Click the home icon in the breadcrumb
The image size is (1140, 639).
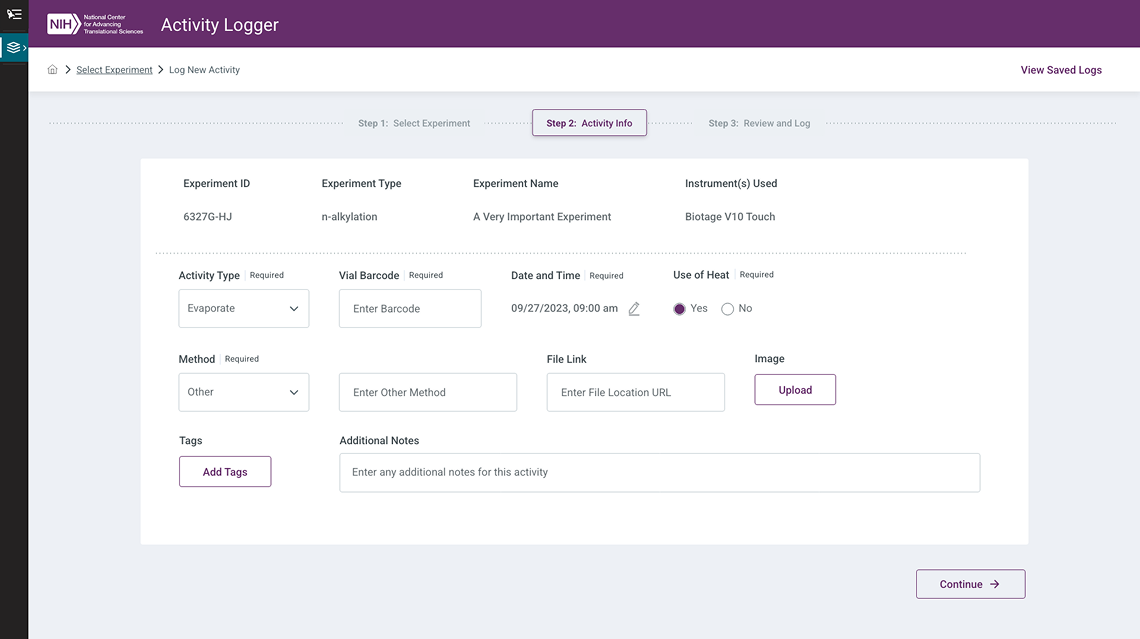[x=52, y=69]
